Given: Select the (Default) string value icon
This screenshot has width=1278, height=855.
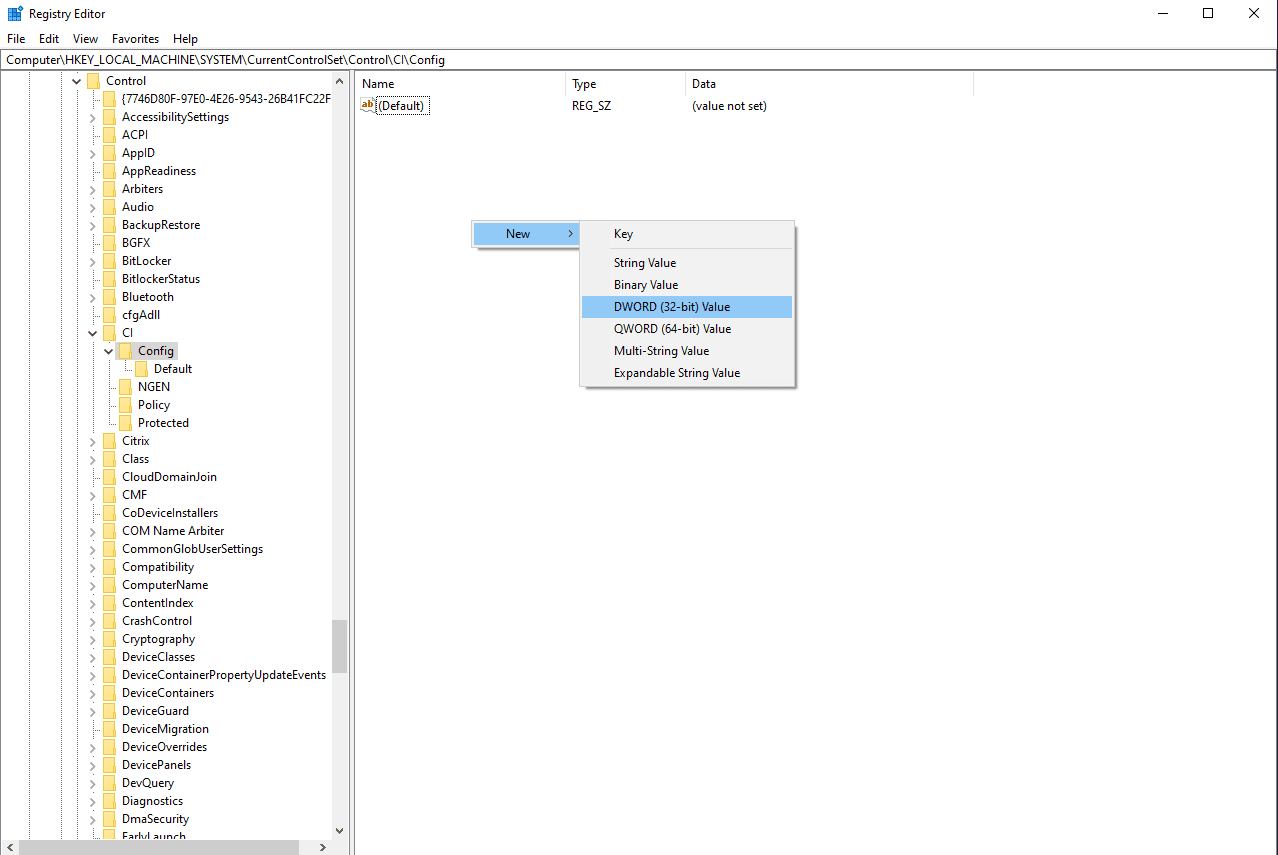Looking at the screenshot, I should 367,105.
